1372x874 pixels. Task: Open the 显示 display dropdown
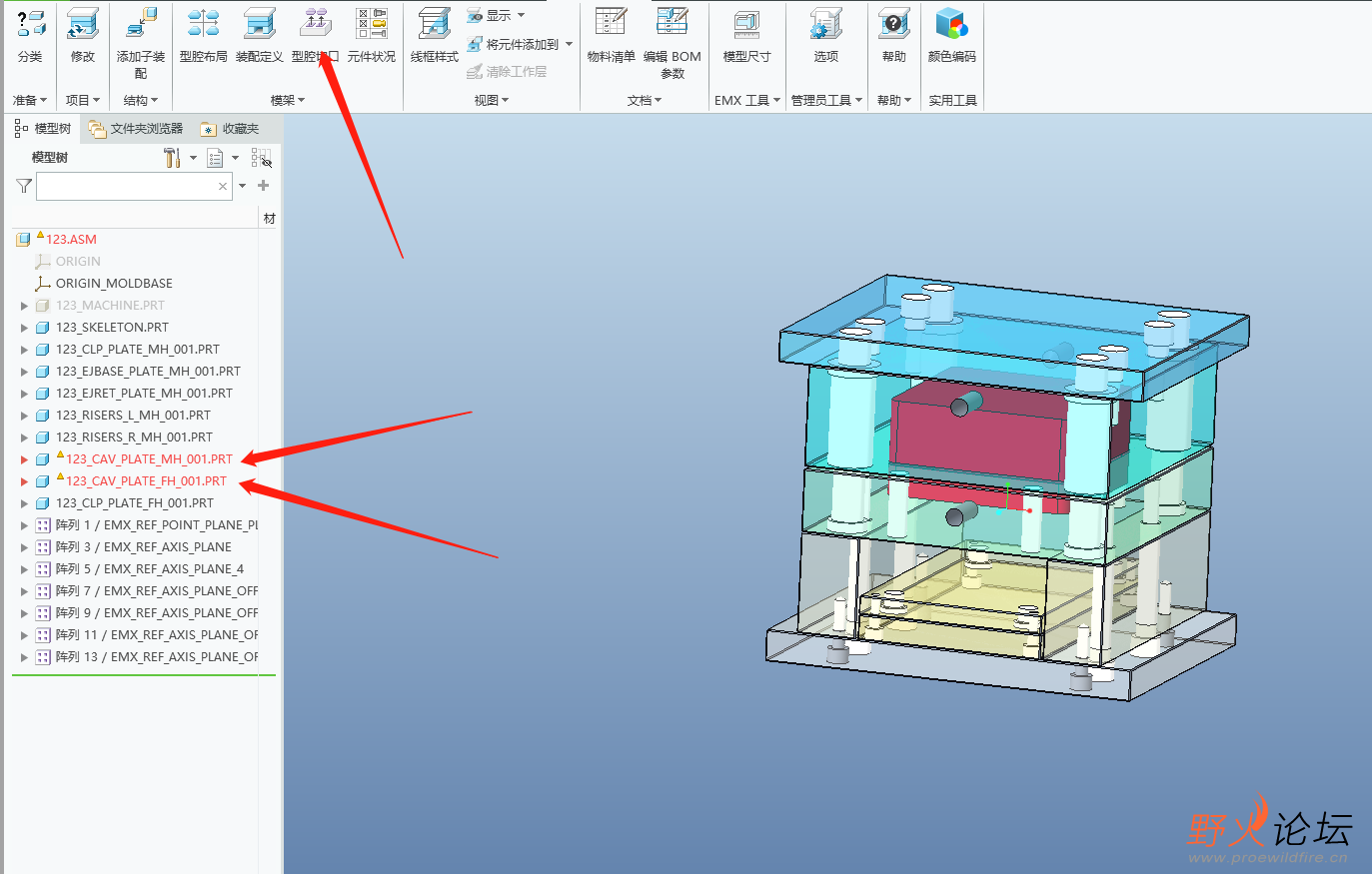[498, 16]
